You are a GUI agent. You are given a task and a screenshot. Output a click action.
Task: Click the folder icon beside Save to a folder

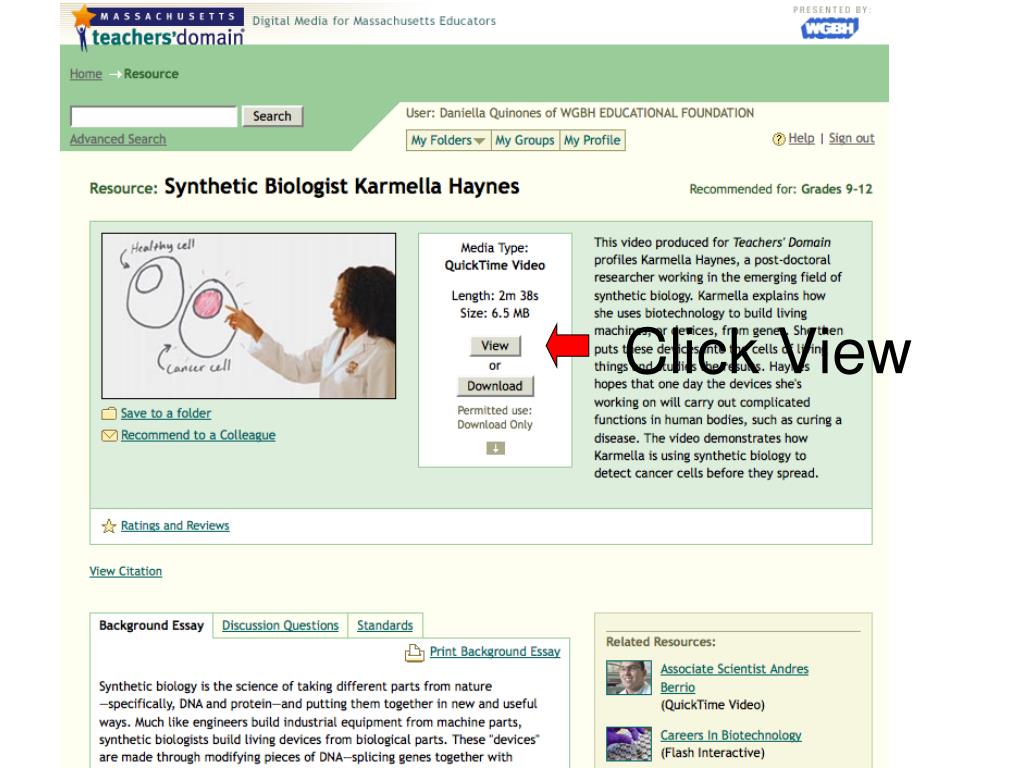tap(109, 413)
